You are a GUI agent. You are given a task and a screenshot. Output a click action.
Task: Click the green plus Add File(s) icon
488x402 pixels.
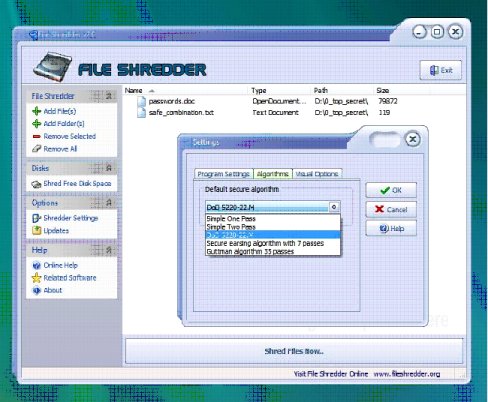(x=36, y=111)
